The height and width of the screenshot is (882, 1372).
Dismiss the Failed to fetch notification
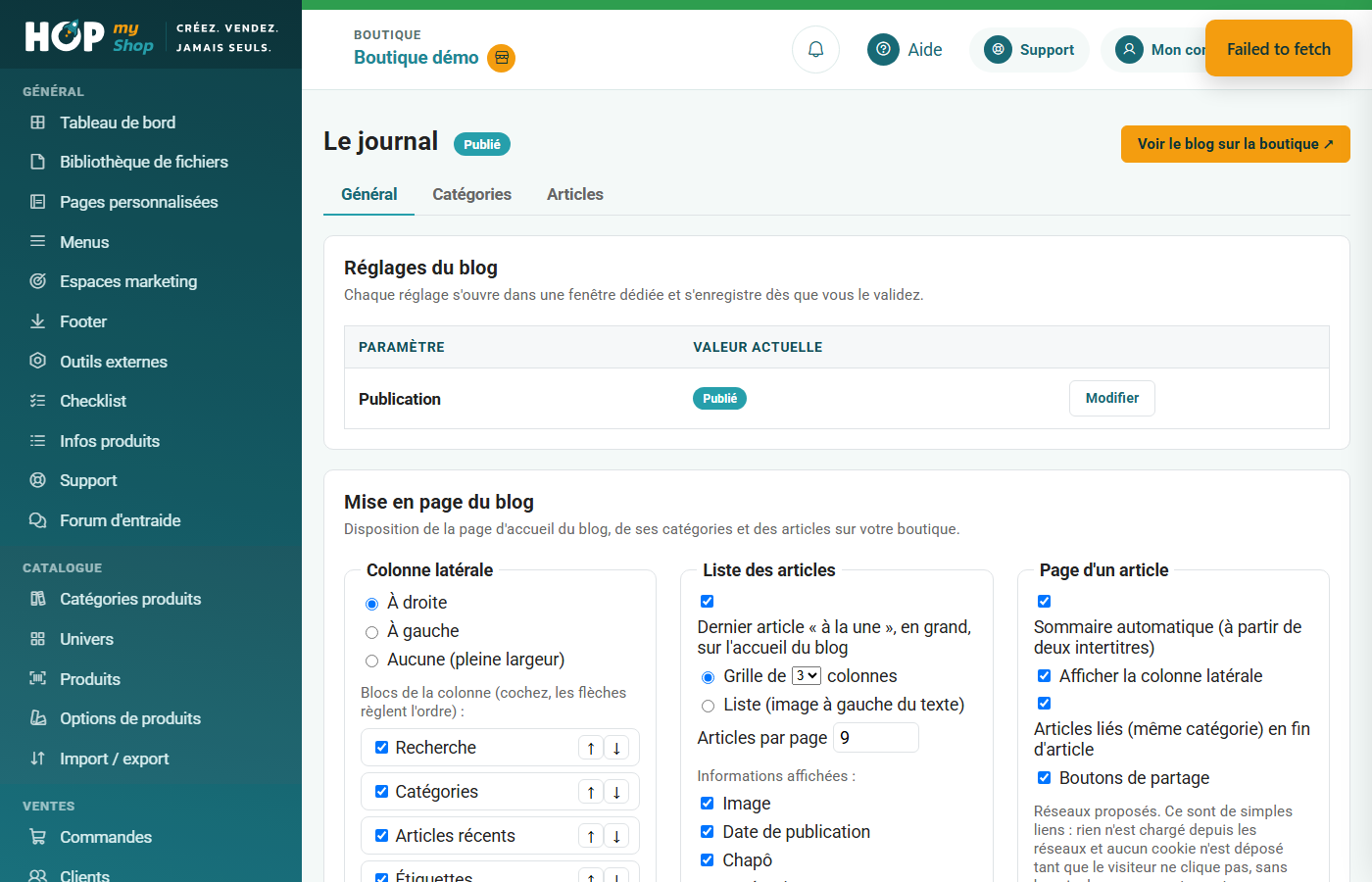[1279, 49]
